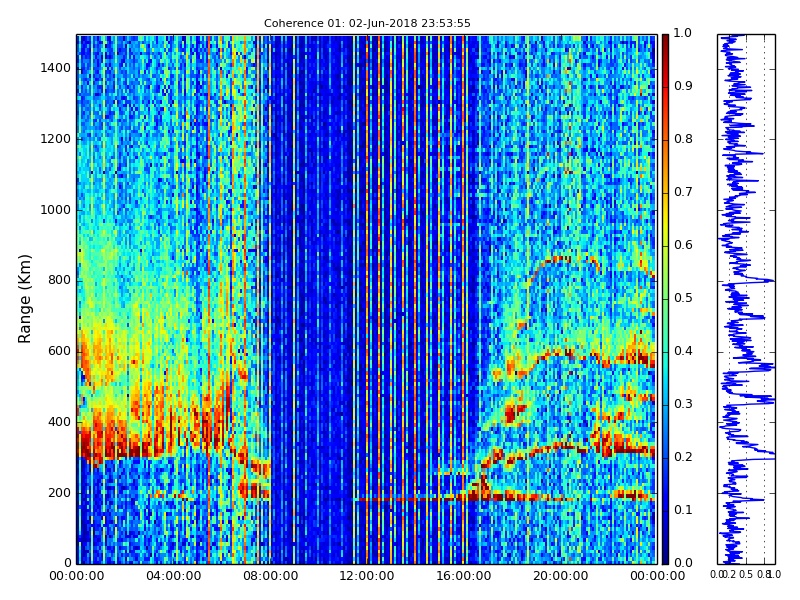Click the 20:00:00 time tick label
Screen dimensions: 800x600
560,576
